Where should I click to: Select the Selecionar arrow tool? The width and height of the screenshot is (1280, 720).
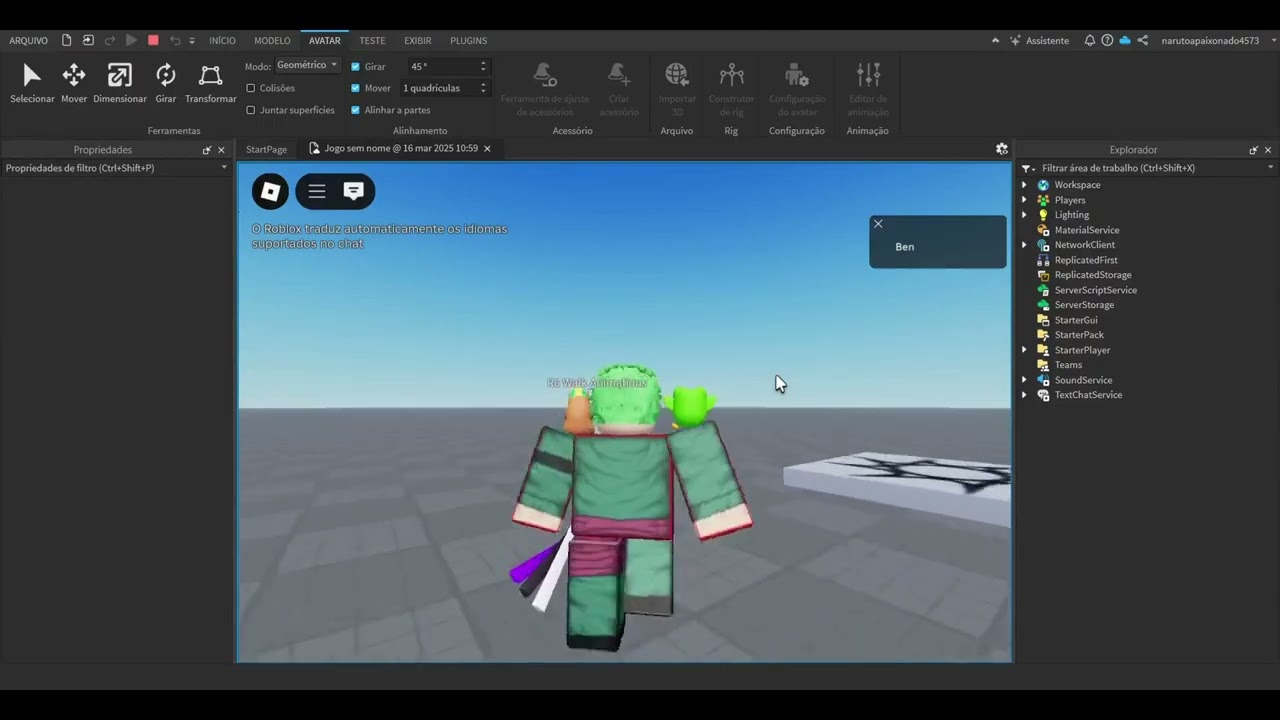click(x=32, y=83)
